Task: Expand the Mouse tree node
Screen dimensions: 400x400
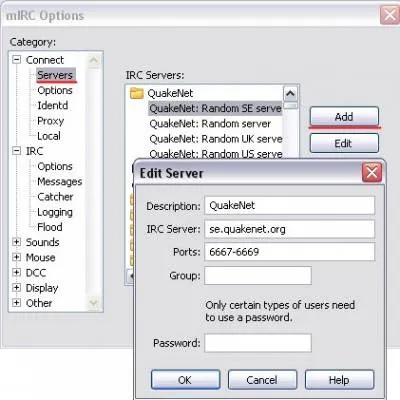Action: click(16, 257)
